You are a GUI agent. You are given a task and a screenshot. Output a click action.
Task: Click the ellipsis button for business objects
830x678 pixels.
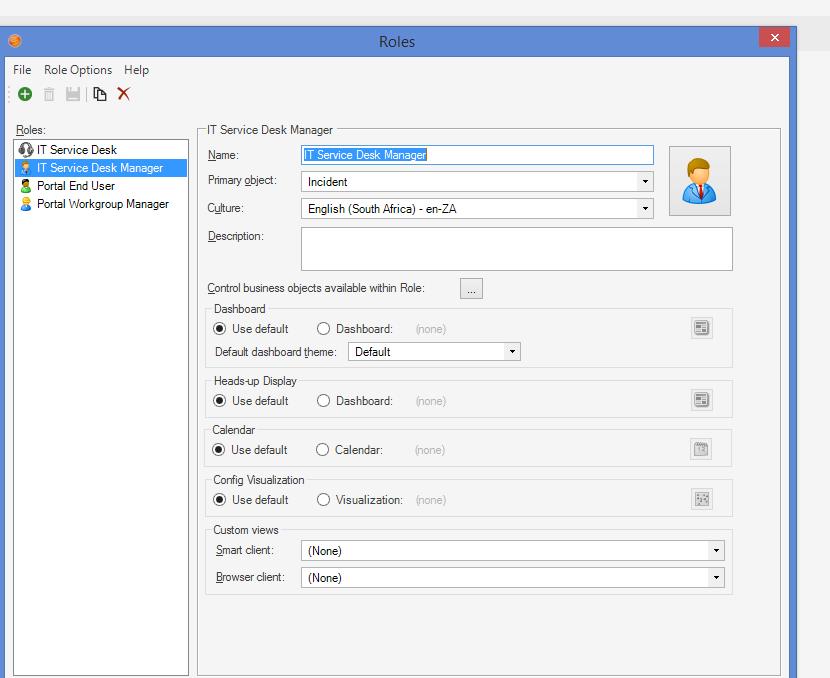(x=471, y=289)
